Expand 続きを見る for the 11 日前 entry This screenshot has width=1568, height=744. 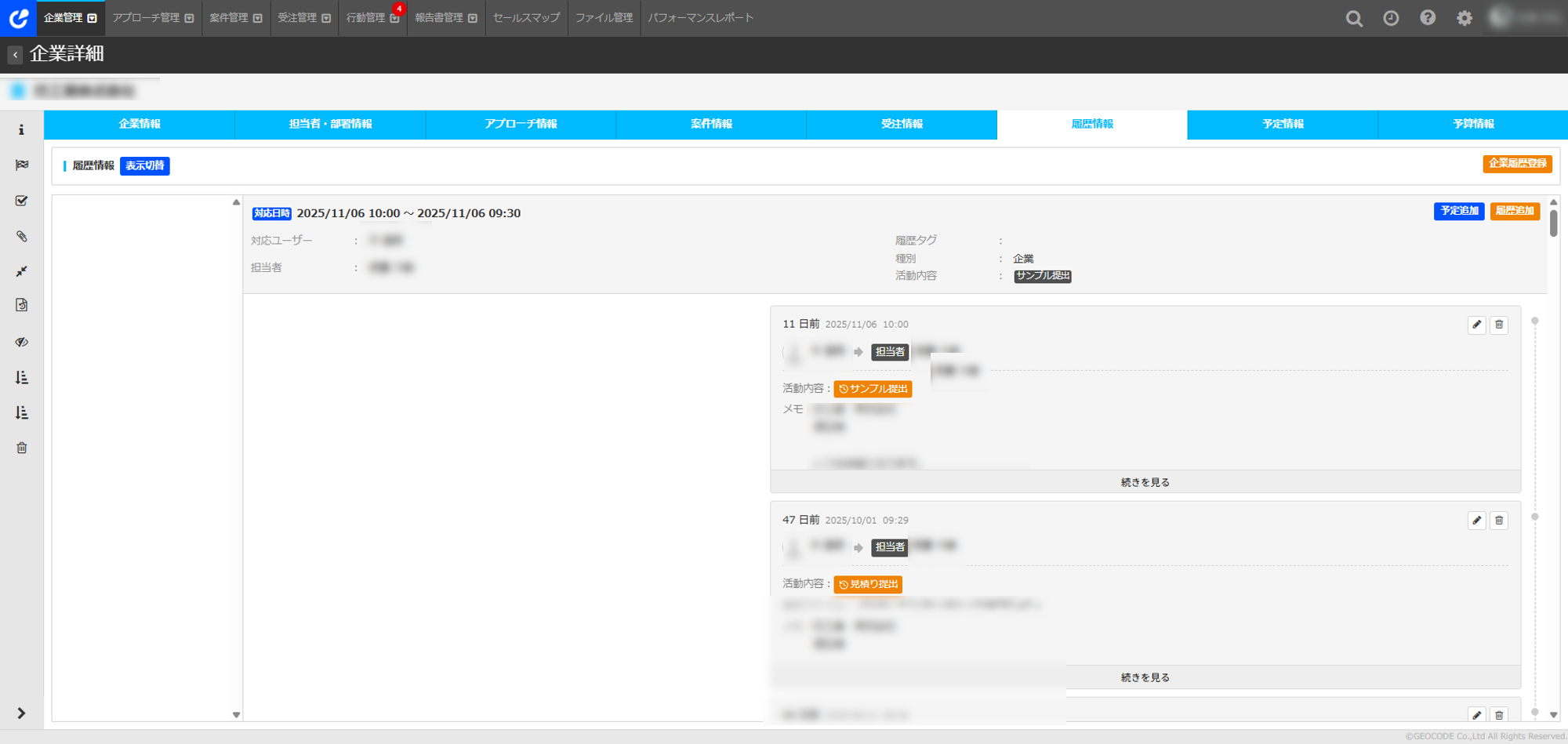(1145, 482)
